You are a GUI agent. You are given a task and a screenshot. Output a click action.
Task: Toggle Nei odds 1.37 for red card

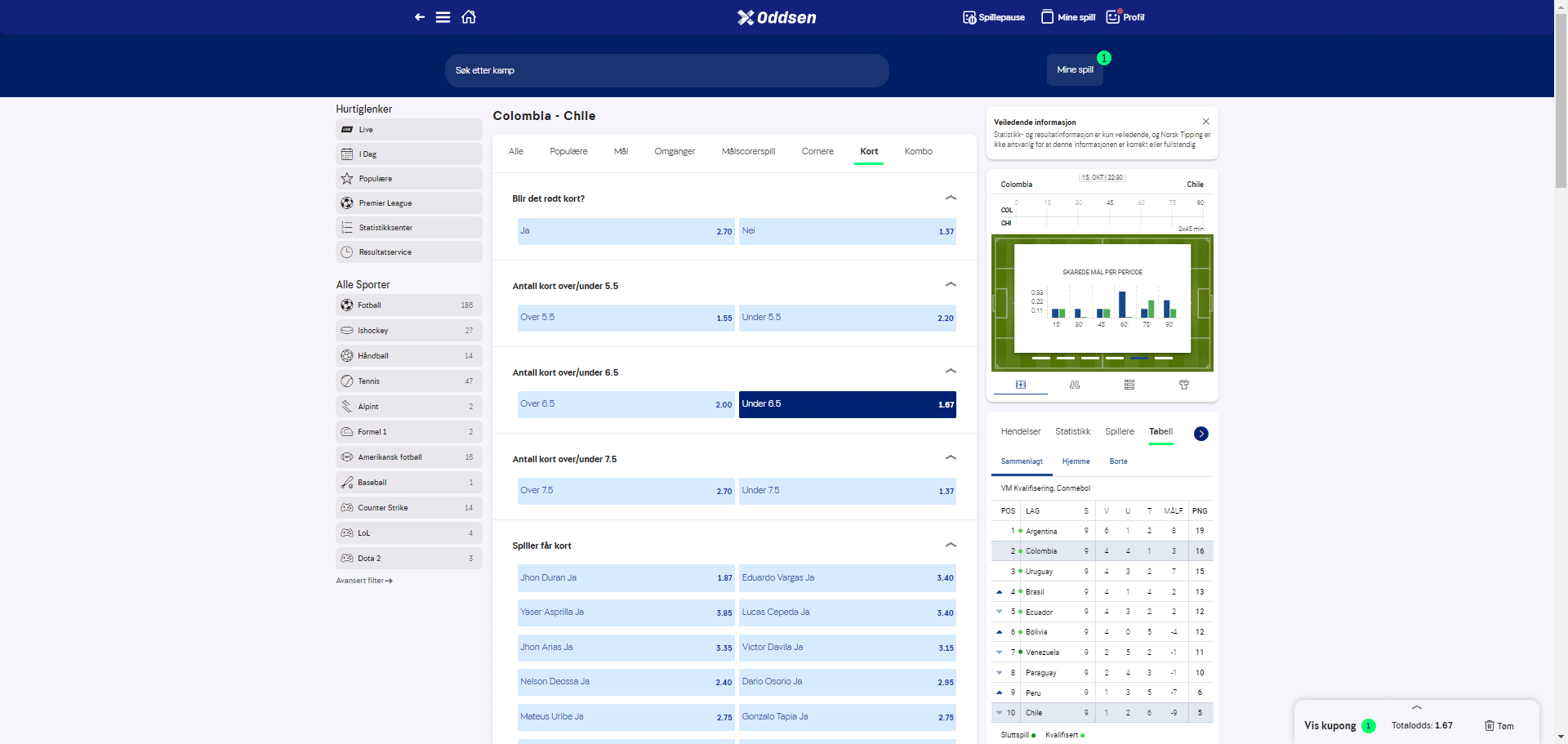pyautogui.click(x=848, y=231)
